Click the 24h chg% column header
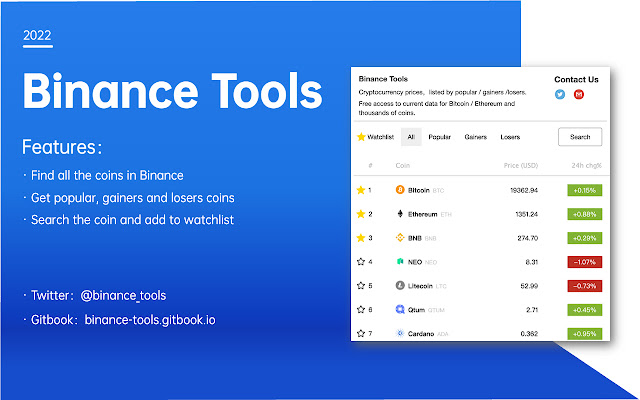The image size is (640, 400). (587, 165)
